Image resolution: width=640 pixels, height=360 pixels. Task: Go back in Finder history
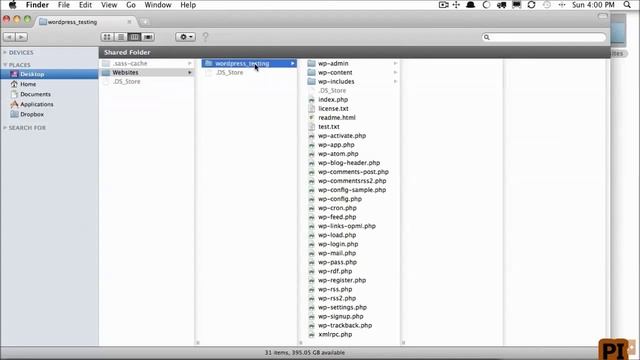(9, 37)
